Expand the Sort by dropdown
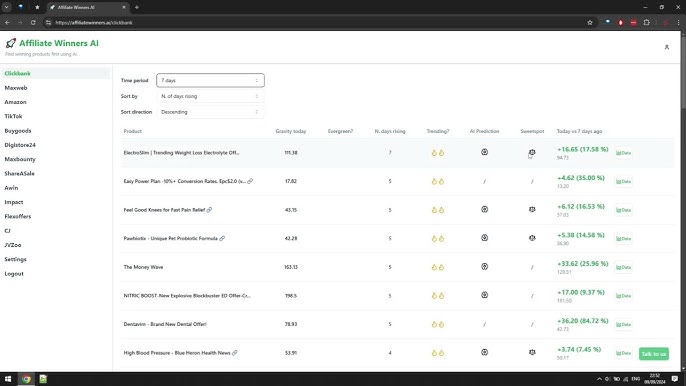 210,96
